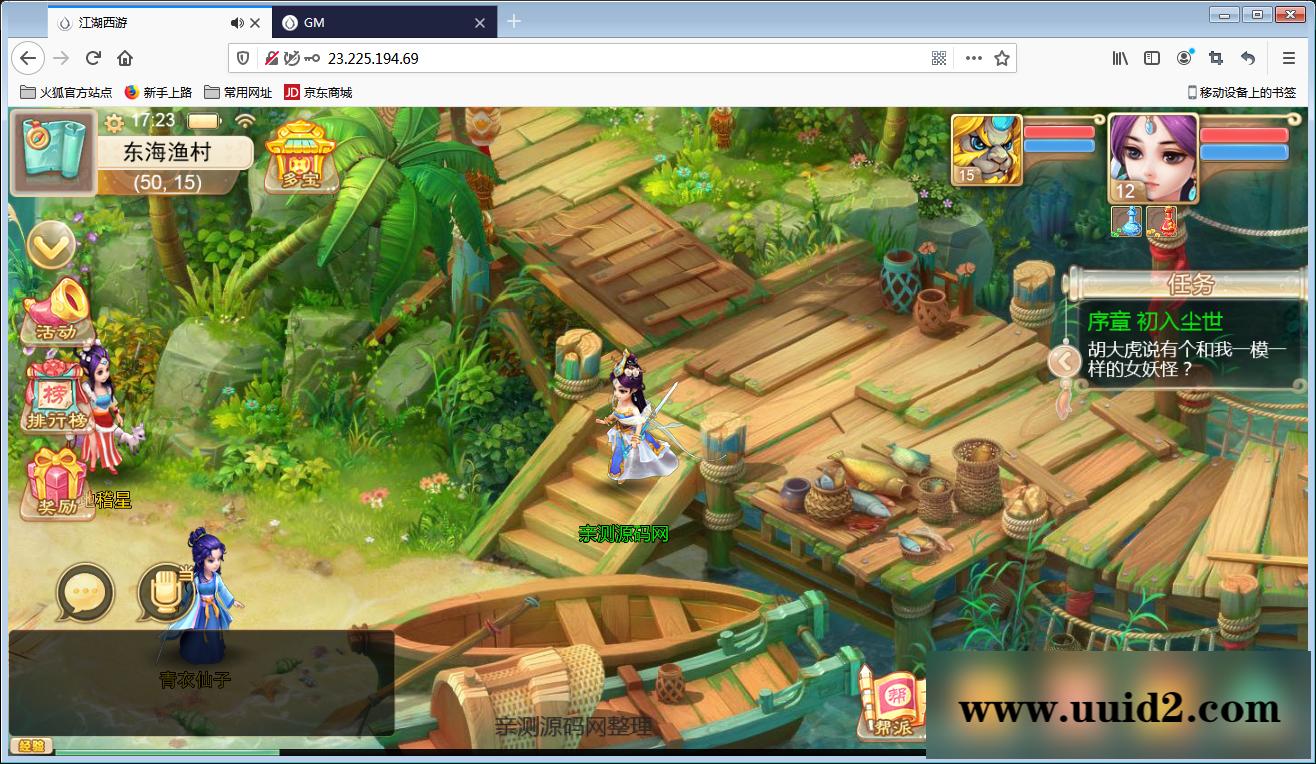Open the 常用网址 bookmarks folder
This screenshot has height=764, width=1316.
coord(238,92)
